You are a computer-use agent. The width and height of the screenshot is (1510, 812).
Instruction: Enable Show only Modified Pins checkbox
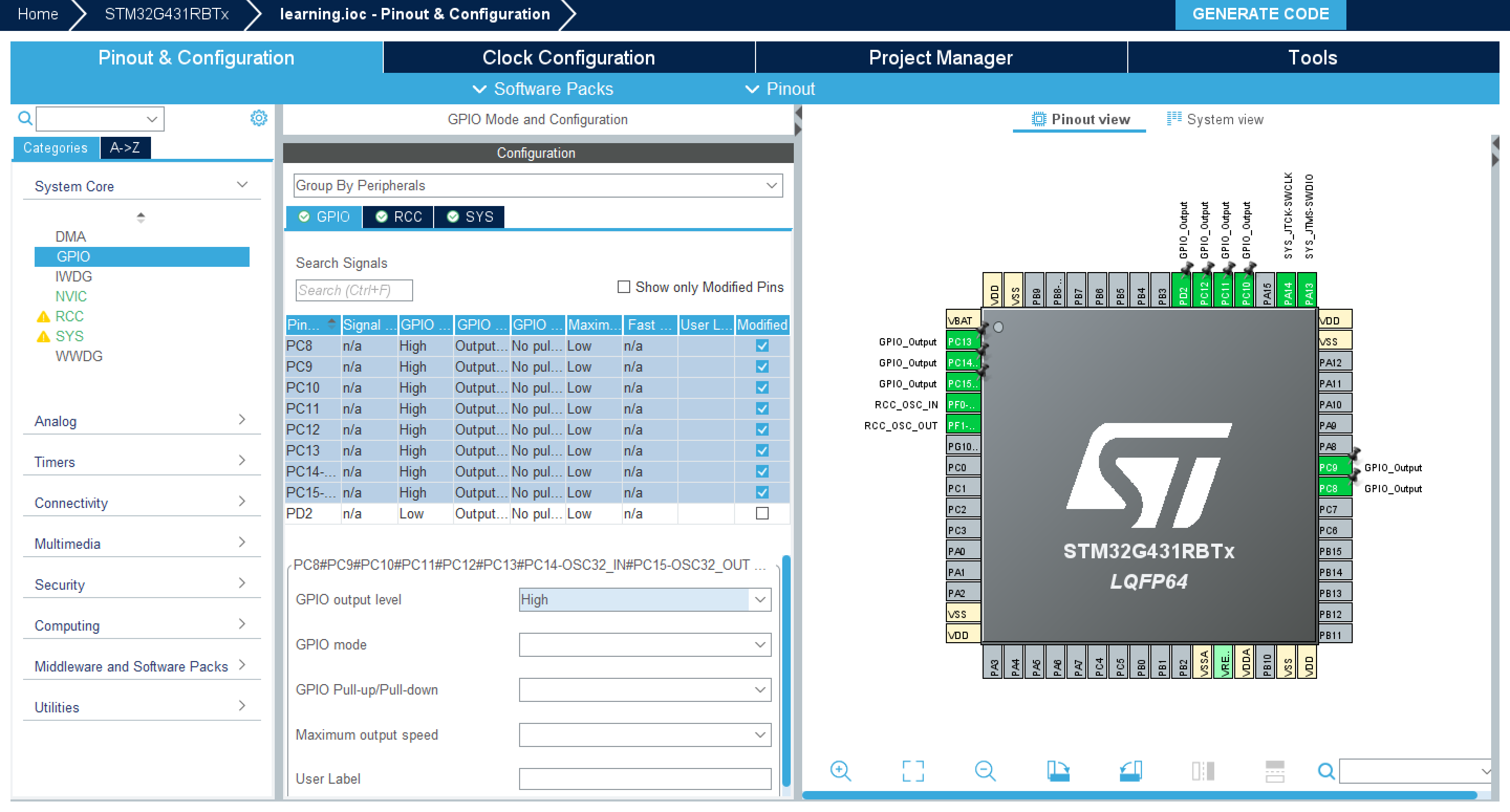pos(624,287)
